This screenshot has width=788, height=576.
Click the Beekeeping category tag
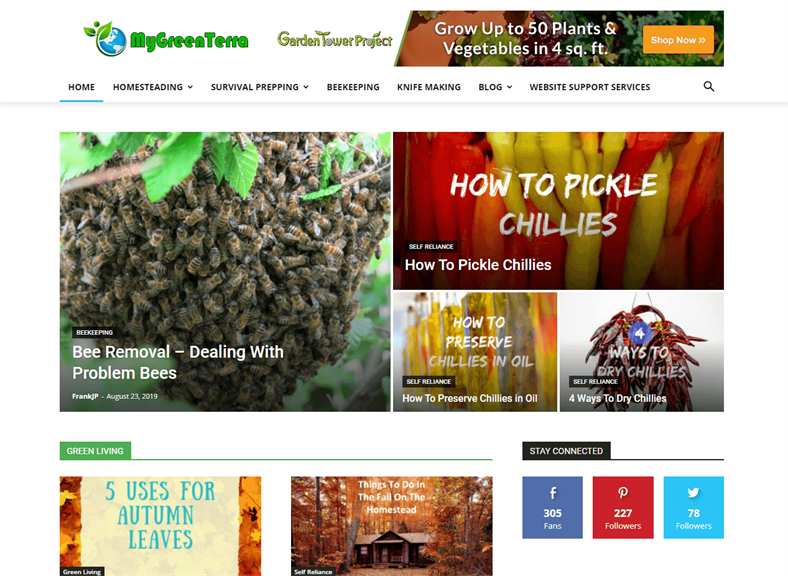coord(94,332)
